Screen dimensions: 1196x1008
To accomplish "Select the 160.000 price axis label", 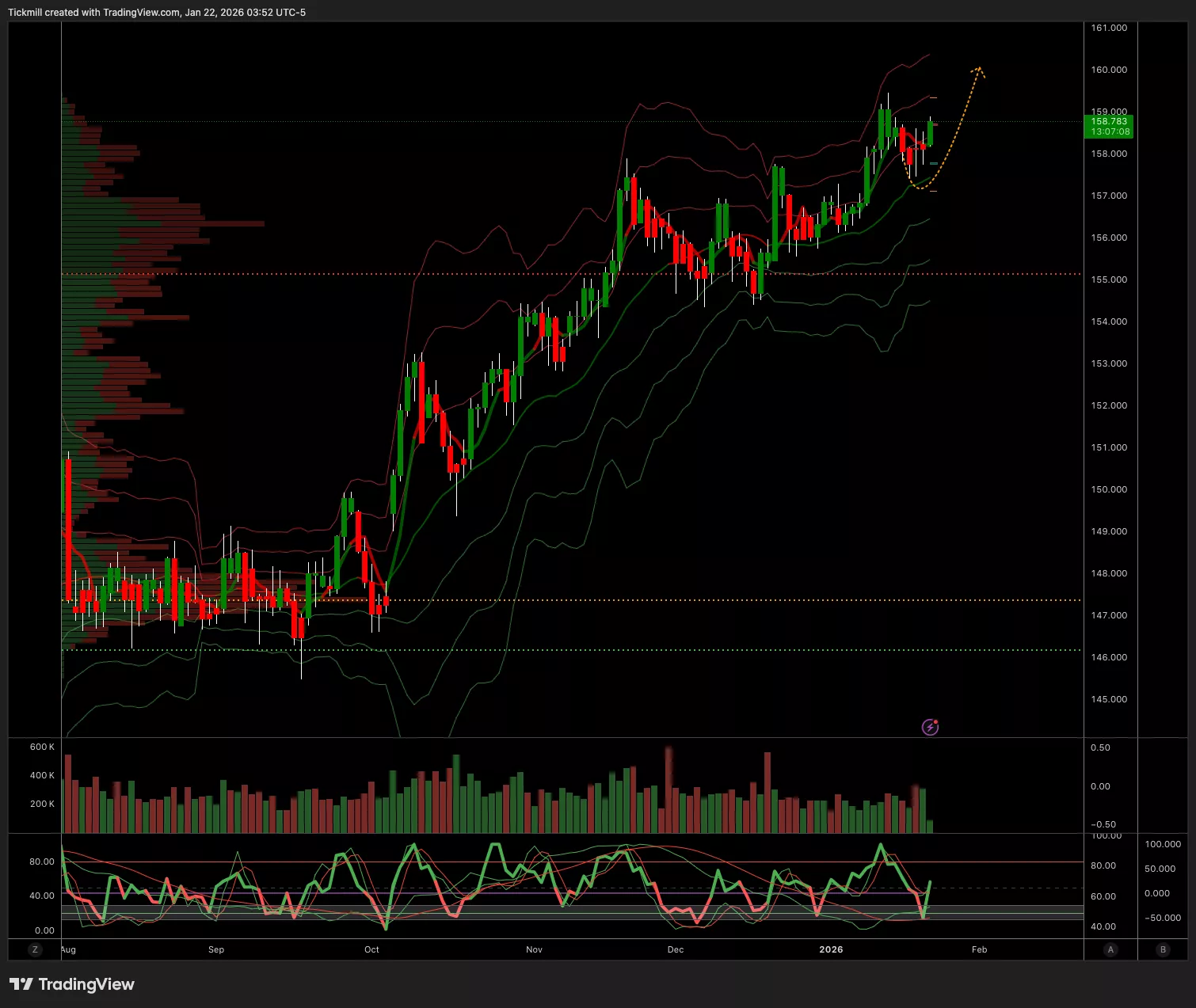I will coord(1109,70).
